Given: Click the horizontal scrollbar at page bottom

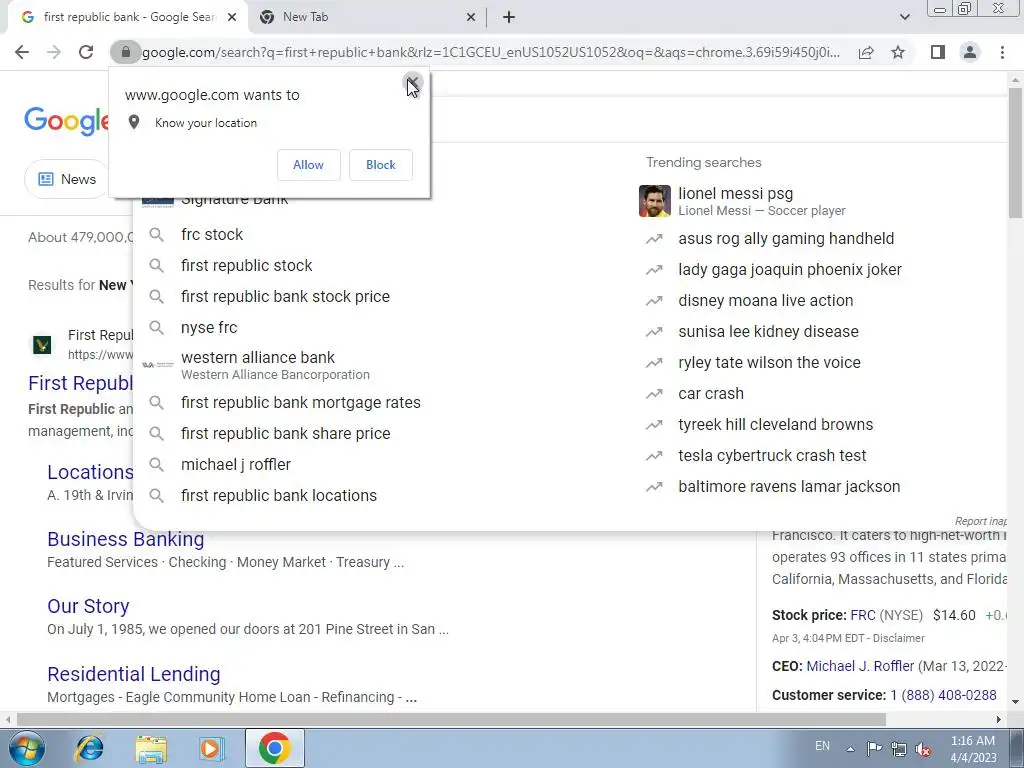Looking at the screenshot, I should (x=451, y=720).
